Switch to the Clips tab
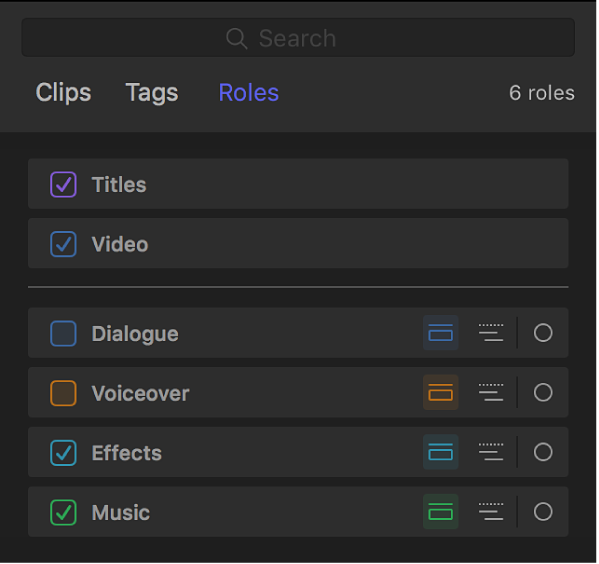 64,93
